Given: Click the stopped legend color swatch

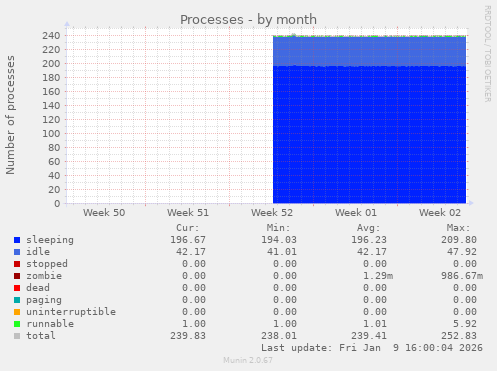Looking at the screenshot, I should (x=17, y=264).
